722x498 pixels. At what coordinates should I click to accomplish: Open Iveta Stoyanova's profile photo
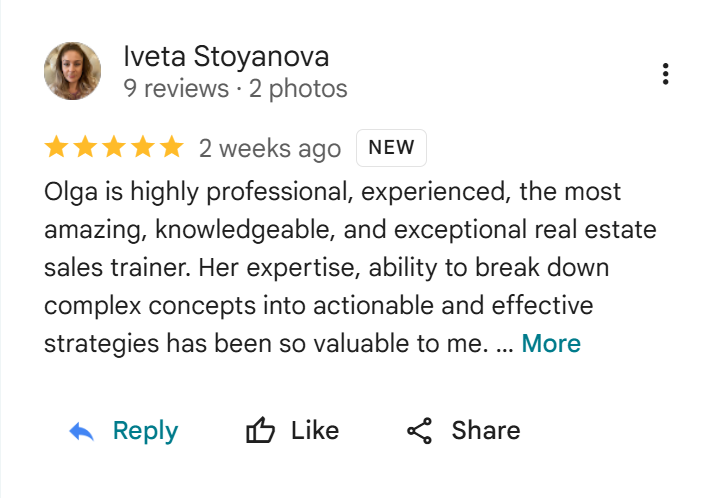point(73,71)
